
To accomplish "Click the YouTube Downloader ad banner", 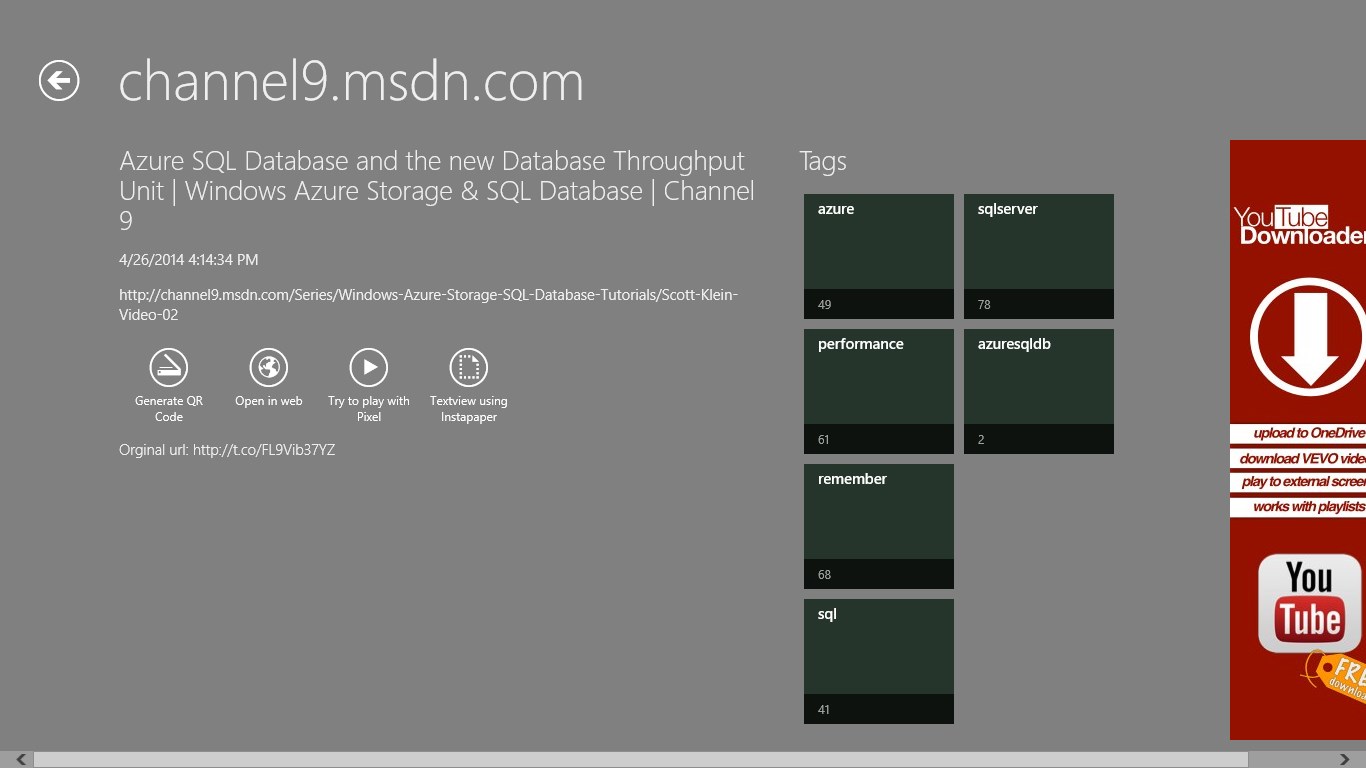I will (x=1298, y=440).
